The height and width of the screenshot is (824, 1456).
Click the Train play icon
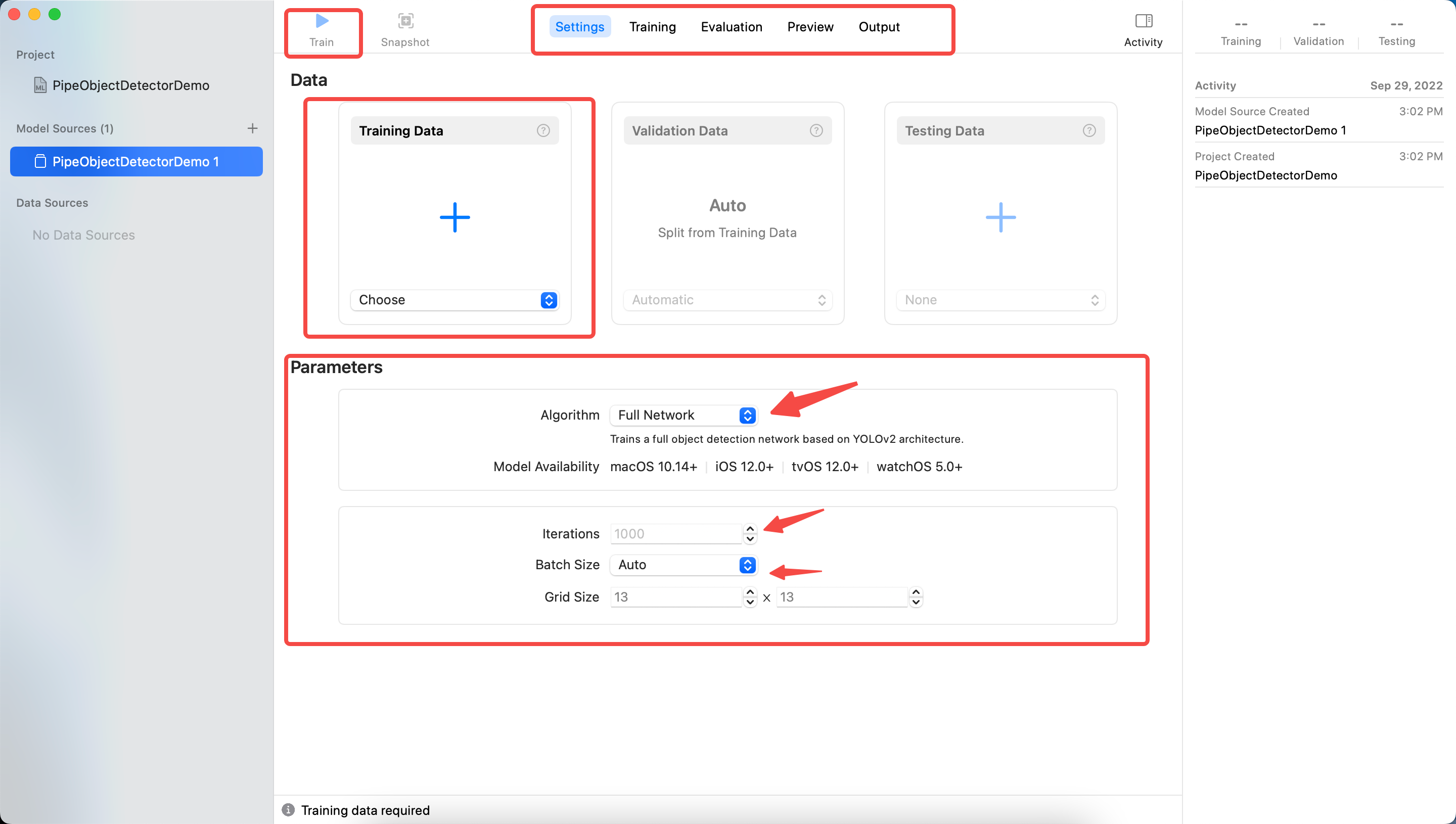[x=322, y=22]
